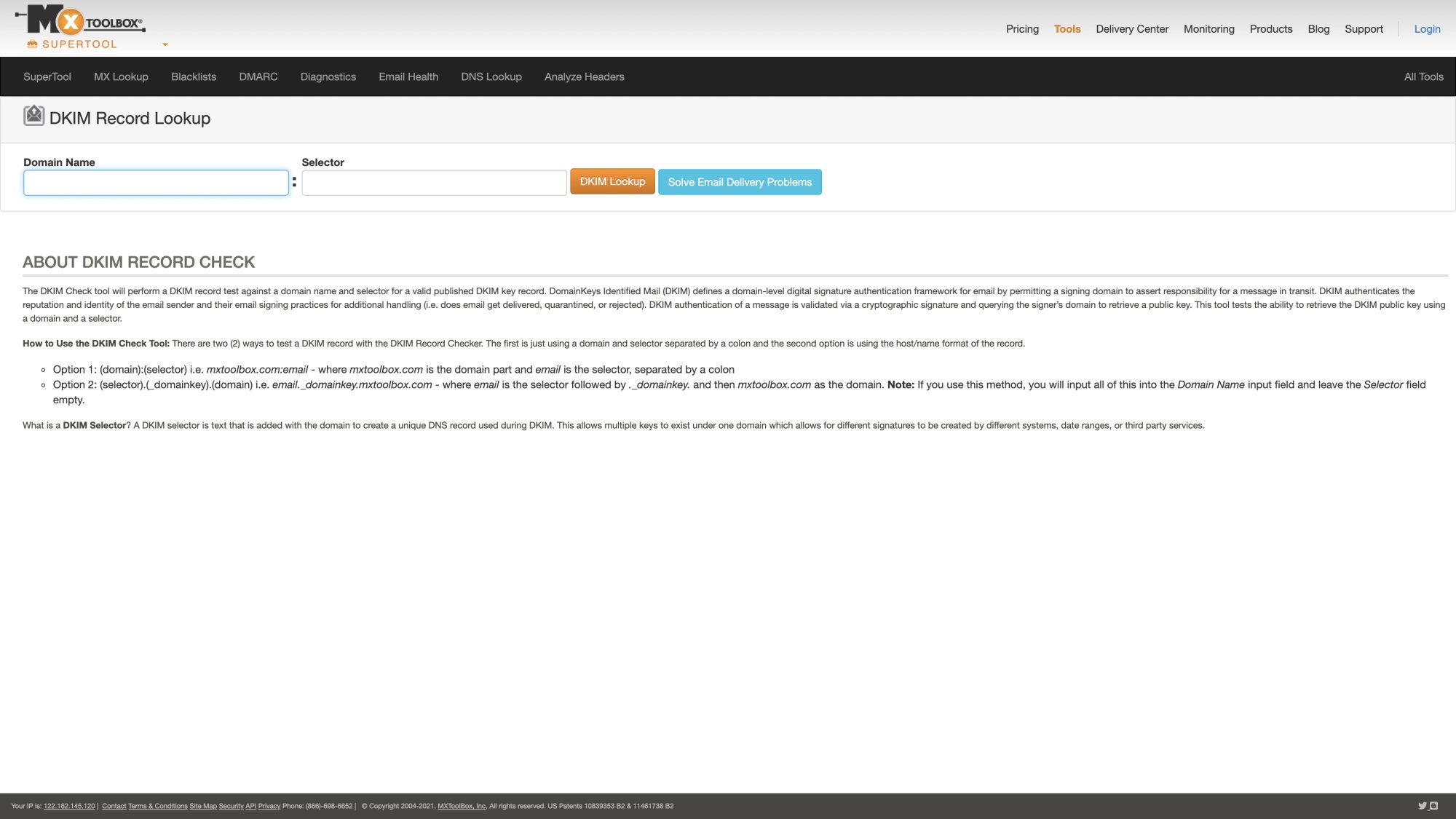This screenshot has width=1456, height=819.
Task: Open MXToolbox Twitter from footer icon
Action: pyautogui.click(x=1421, y=806)
